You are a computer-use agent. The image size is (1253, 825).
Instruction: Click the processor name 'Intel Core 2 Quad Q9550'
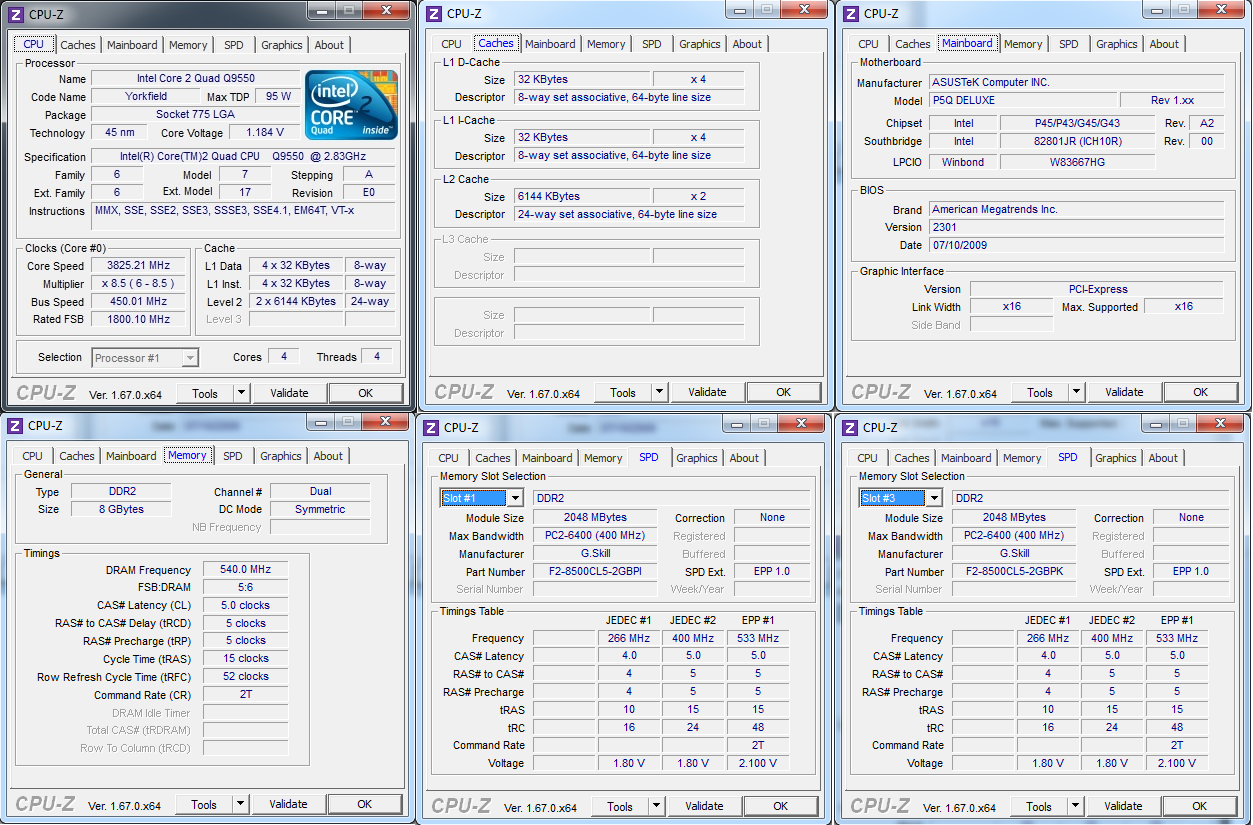pyautogui.click(x=196, y=79)
